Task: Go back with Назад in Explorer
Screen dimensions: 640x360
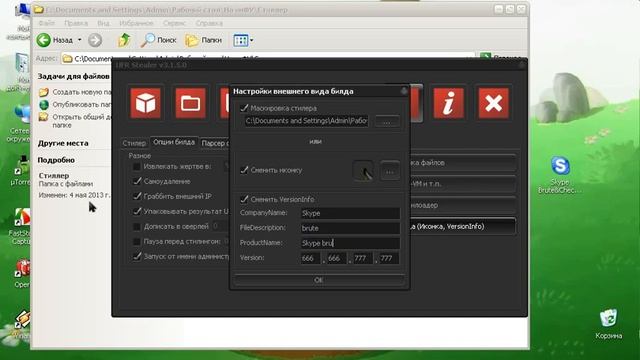Action: click(x=55, y=40)
